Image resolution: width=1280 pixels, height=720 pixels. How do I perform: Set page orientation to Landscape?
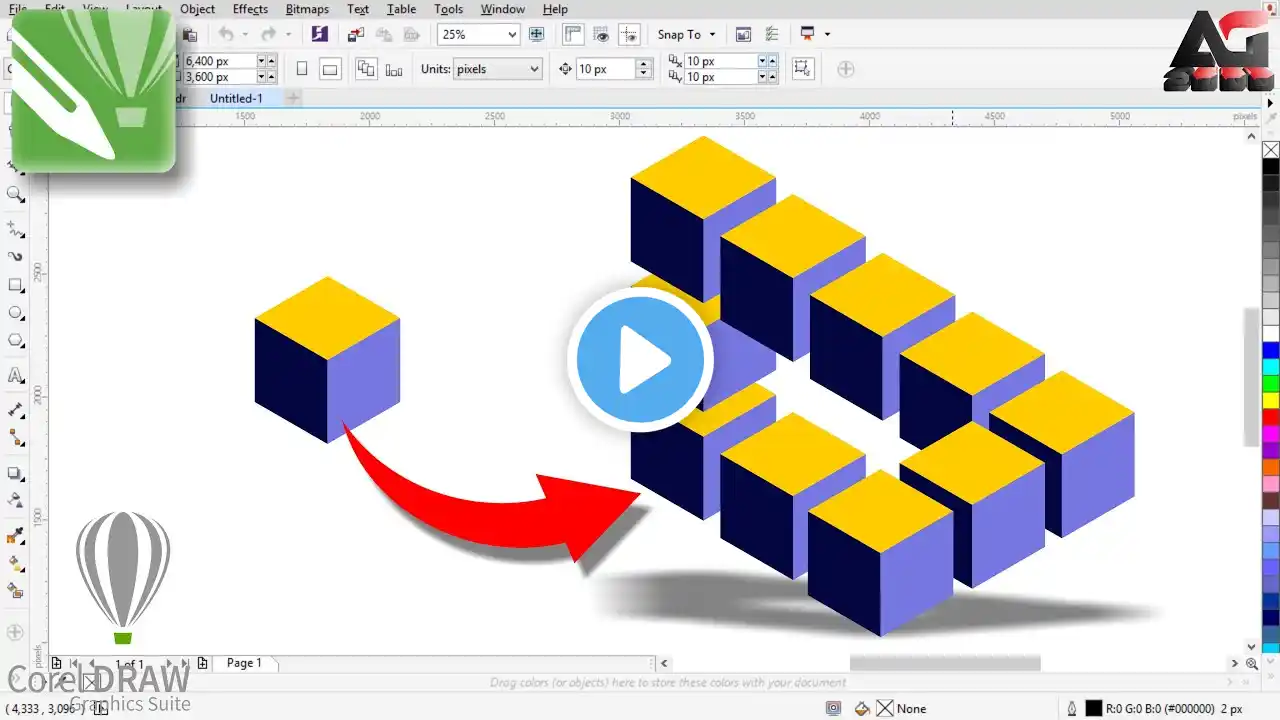tap(330, 69)
